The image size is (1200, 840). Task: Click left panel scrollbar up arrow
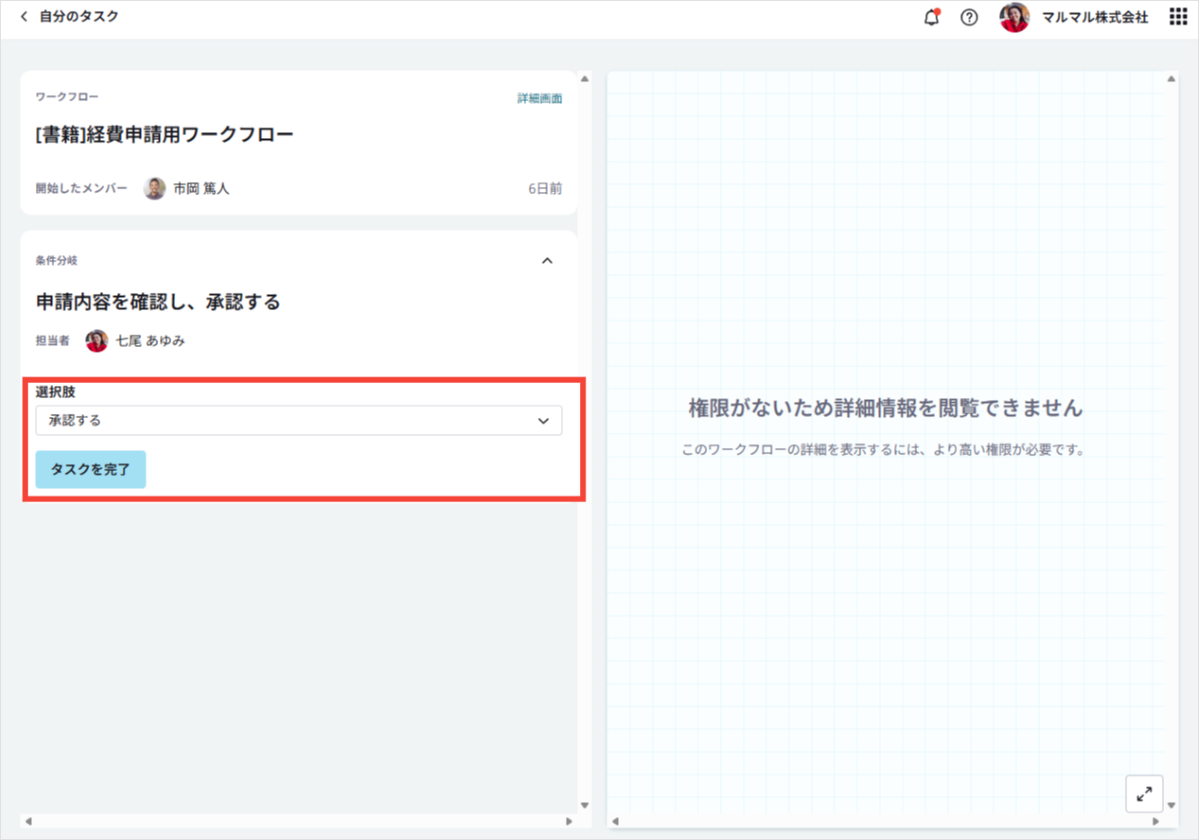click(x=585, y=79)
